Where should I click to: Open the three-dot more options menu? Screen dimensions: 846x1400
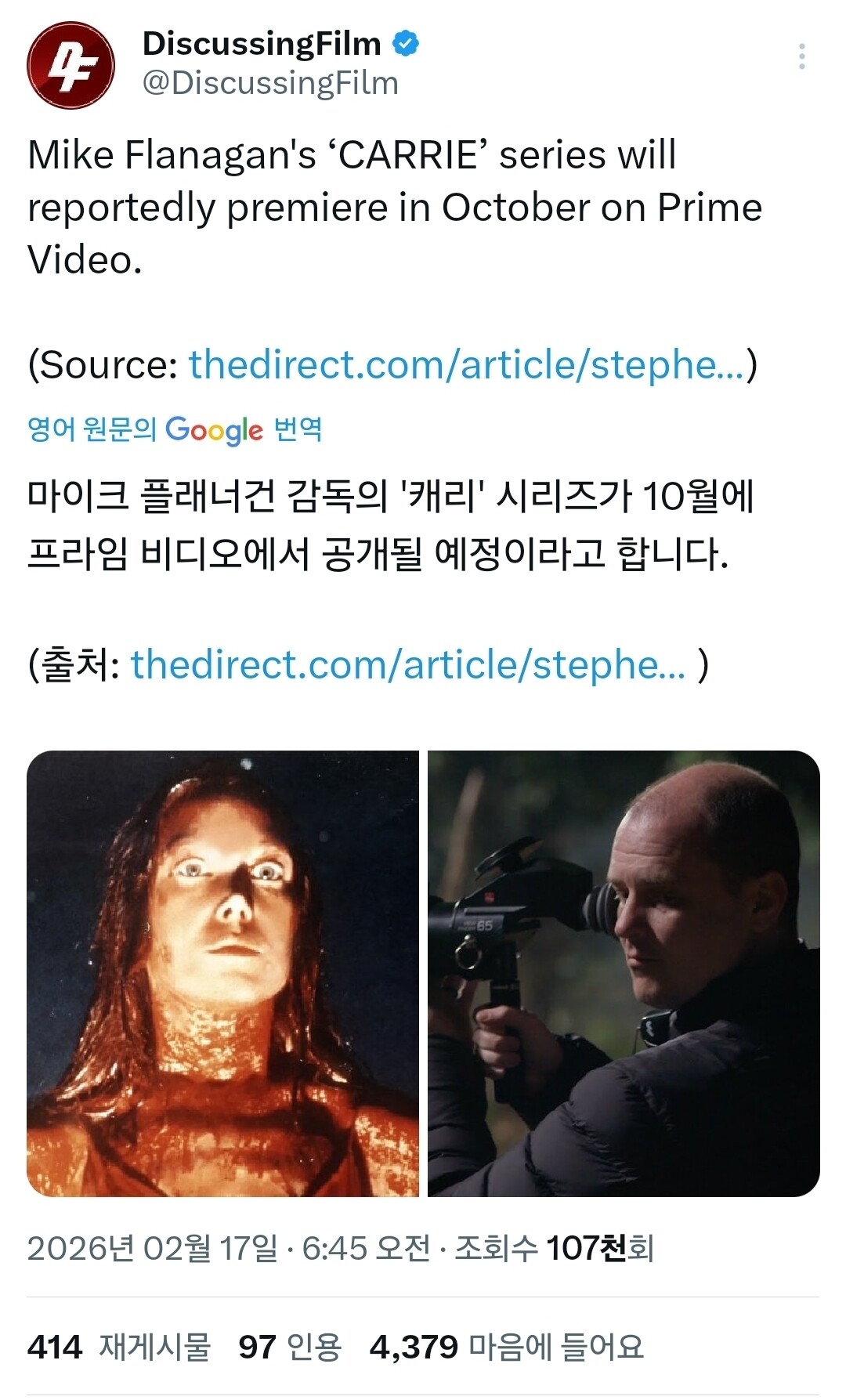(x=801, y=56)
